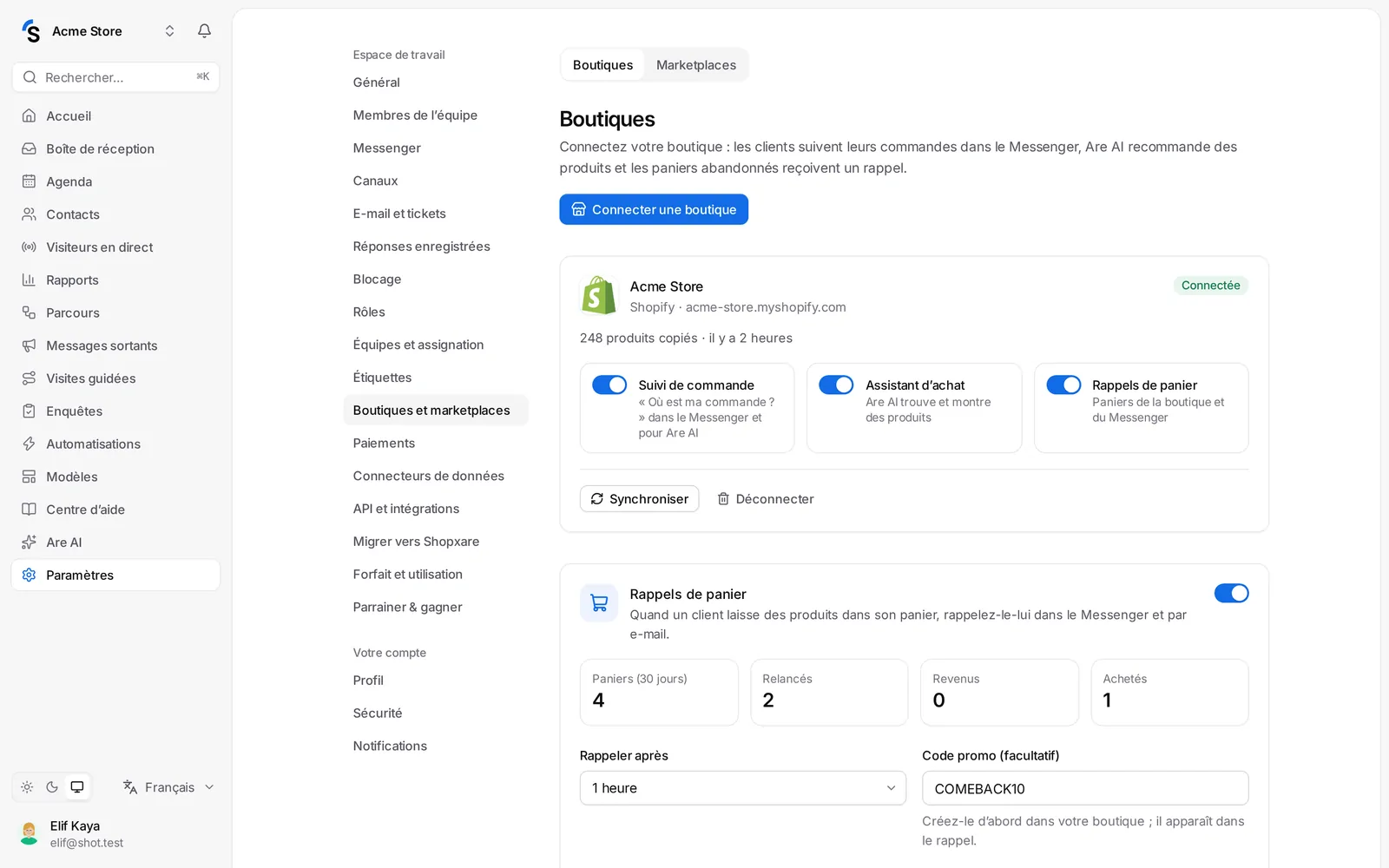The height and width of the screenshot is (868, 1389).
Task: Open Messages sortants megaphone icon
Action: click(x=29, y=345)
